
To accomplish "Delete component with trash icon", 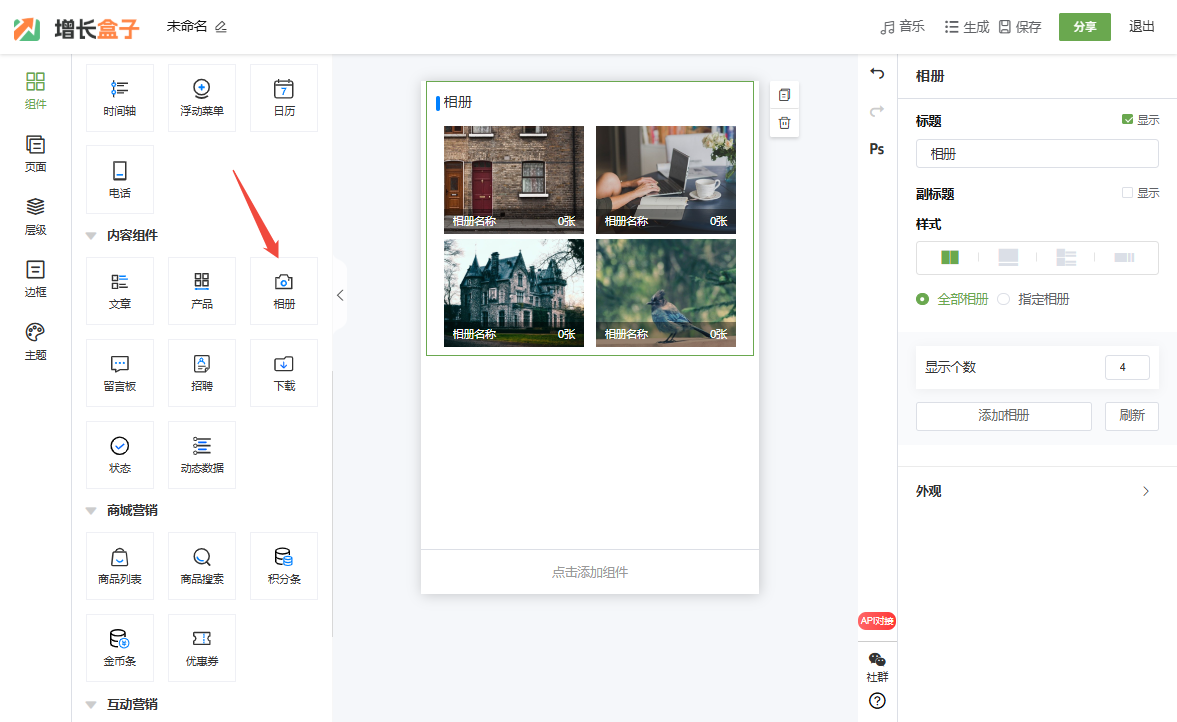I will point(784,123).
